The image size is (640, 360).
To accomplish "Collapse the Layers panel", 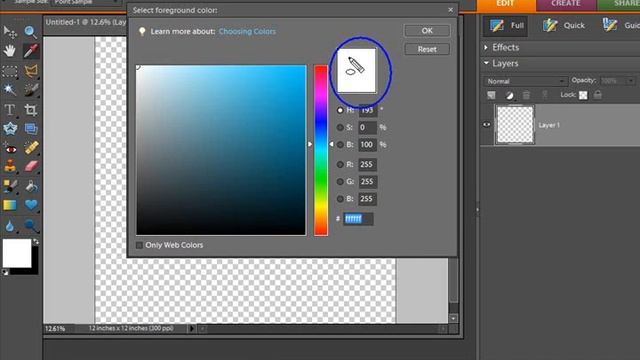I will coord(486,63).
